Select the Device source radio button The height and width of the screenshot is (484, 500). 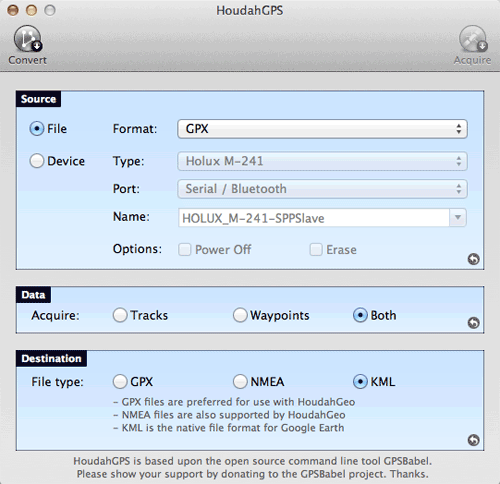tap(37, 161)
